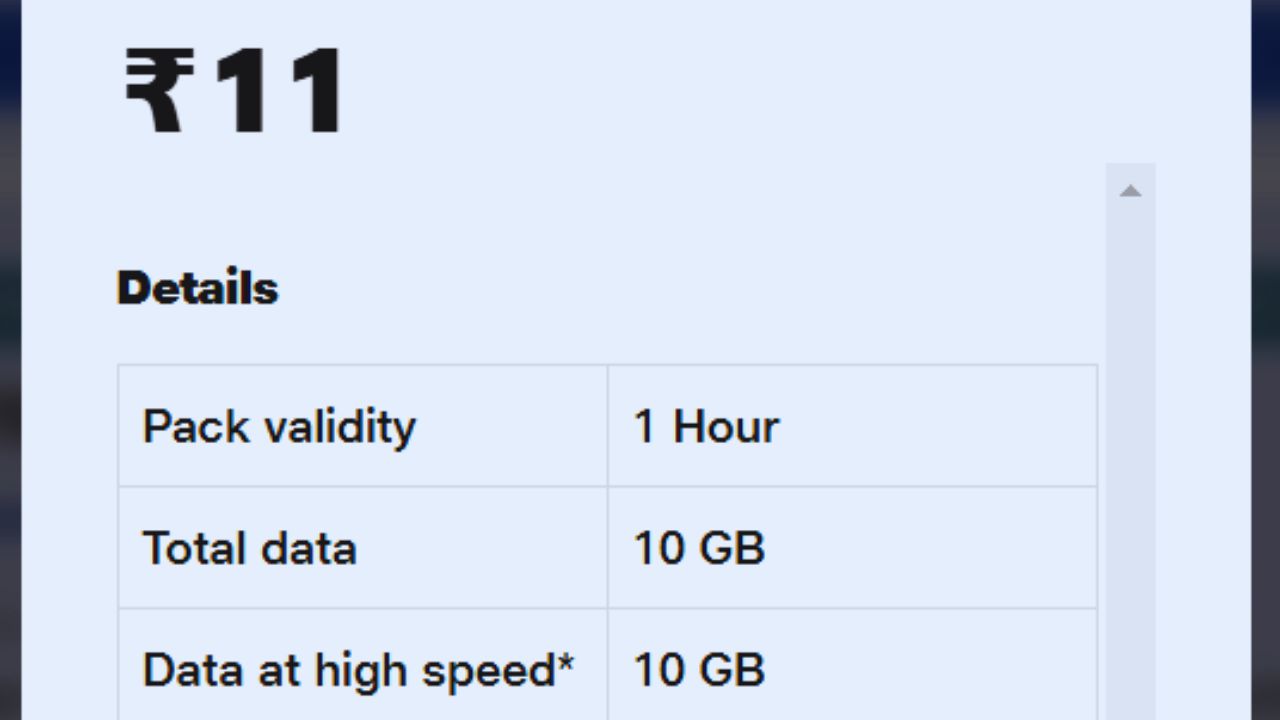Viewport: 1280px width, 720px height.
Task: Click the word Hour in the validity row
Action: (x=726, y=427)
